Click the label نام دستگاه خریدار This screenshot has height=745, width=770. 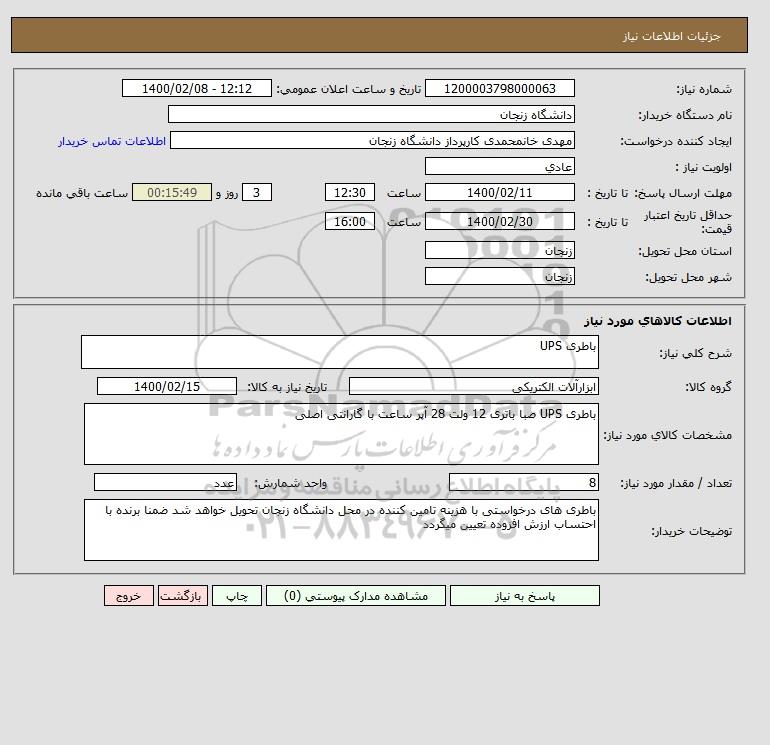click(685, 115)
